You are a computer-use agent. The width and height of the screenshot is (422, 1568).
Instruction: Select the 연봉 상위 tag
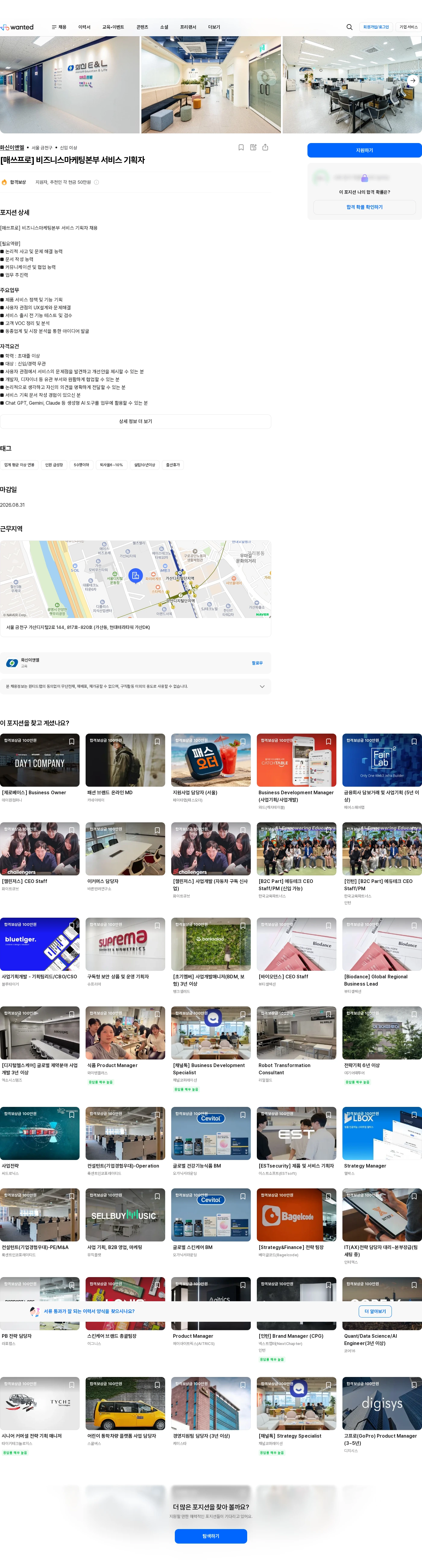tap(20, 465)
